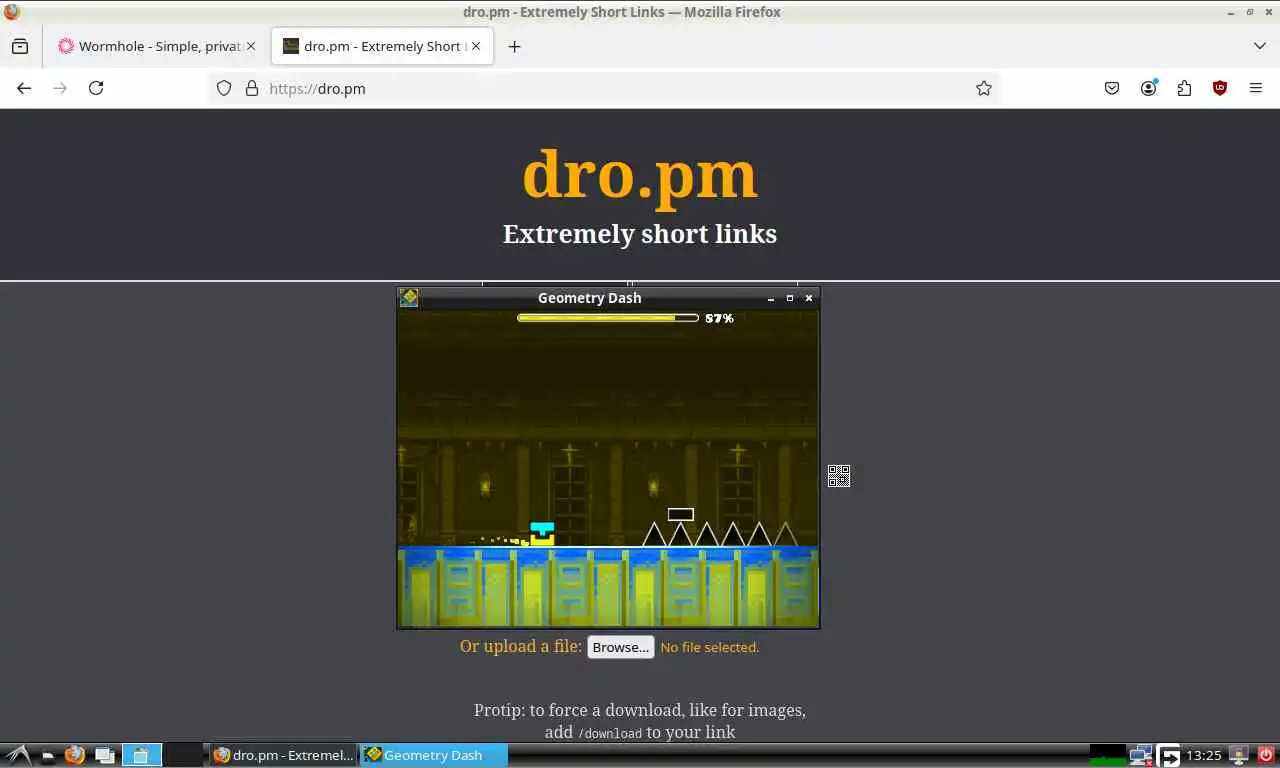Click the 'No file selected.' text
The image size is (1280, 768).
click(x=710, y=647)
